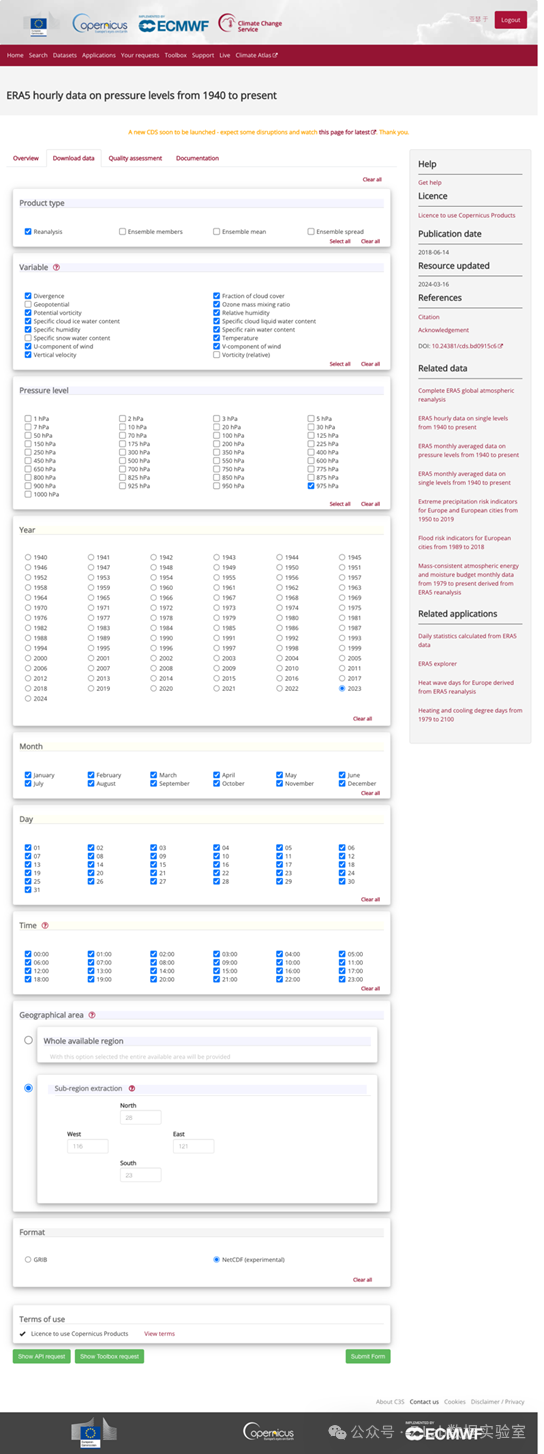The image size is (544, 1454).
Task: Open the Datasets menu item
Action: point(64,55)
